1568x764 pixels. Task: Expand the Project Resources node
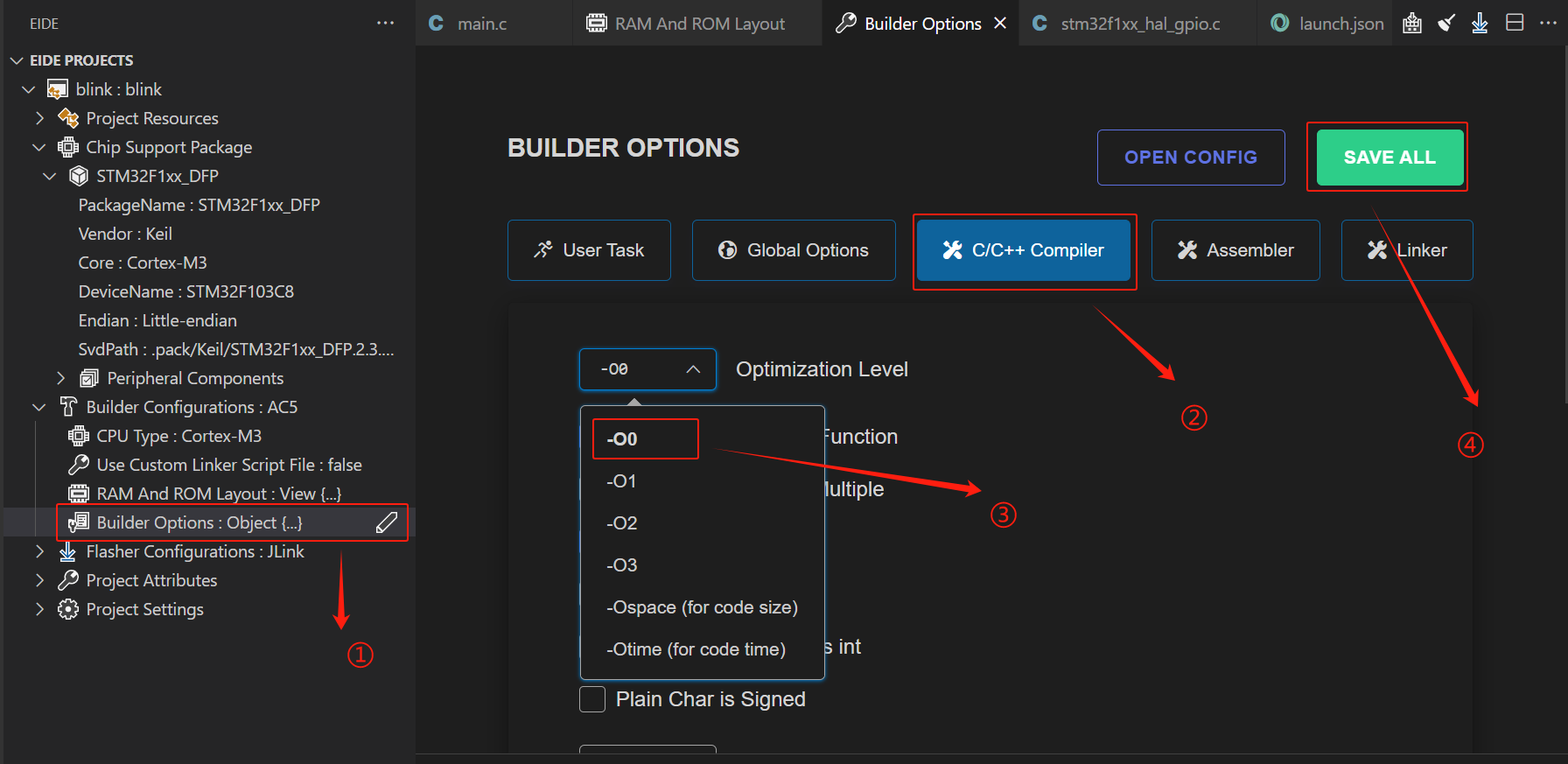[x=40, y=118]
